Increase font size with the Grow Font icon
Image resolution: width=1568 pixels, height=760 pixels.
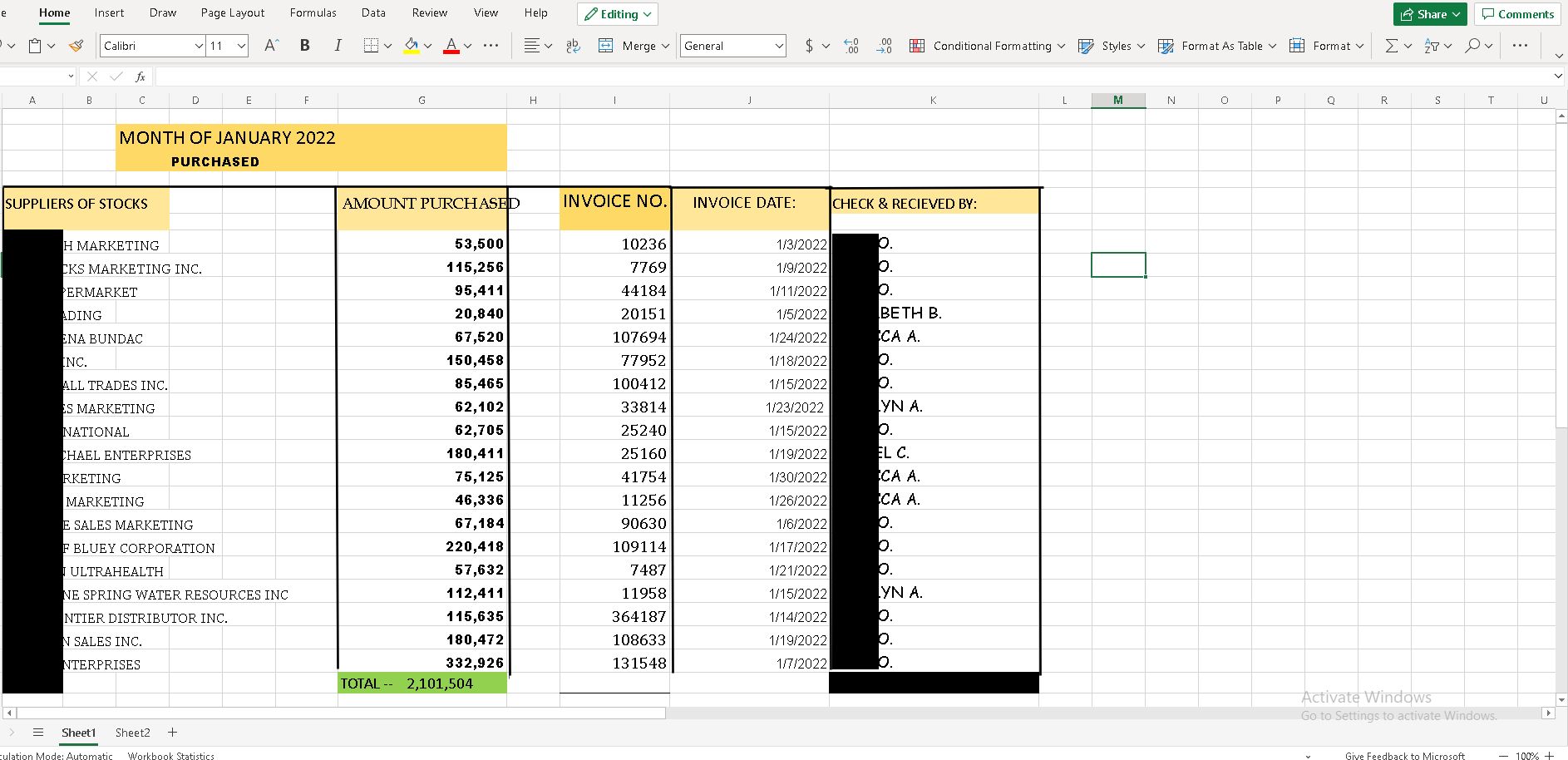(271, 46)
